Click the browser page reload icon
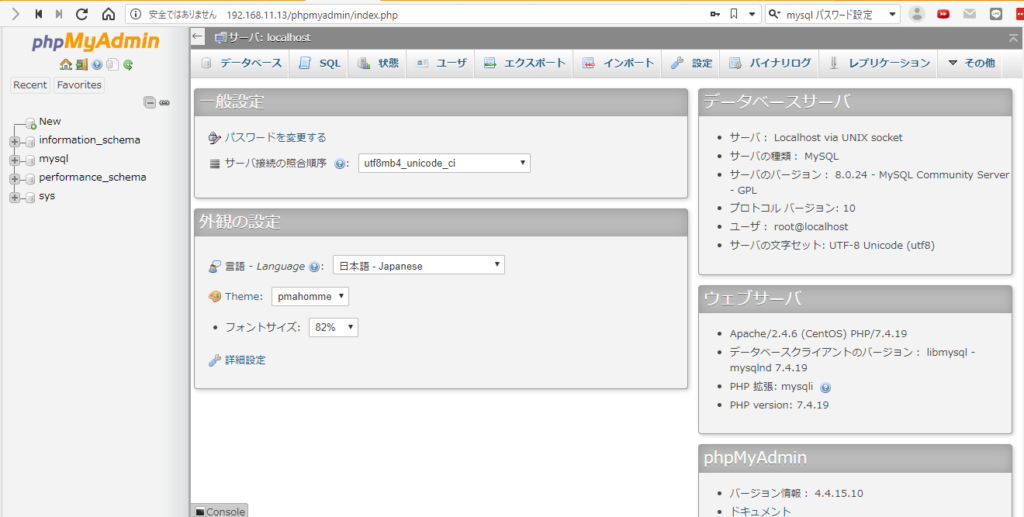Viewport: 1024px width, 517px height. 82,14
